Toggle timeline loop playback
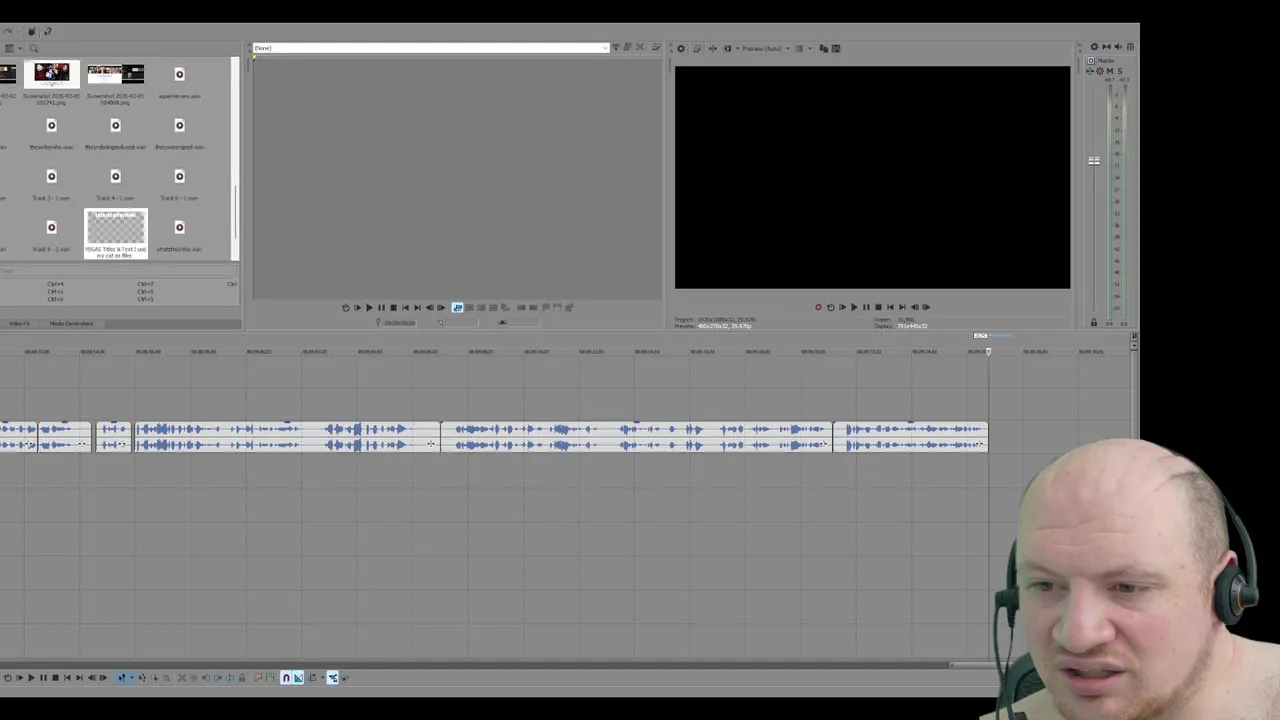This screenshot has height=720, width=1280. [8, 678]
